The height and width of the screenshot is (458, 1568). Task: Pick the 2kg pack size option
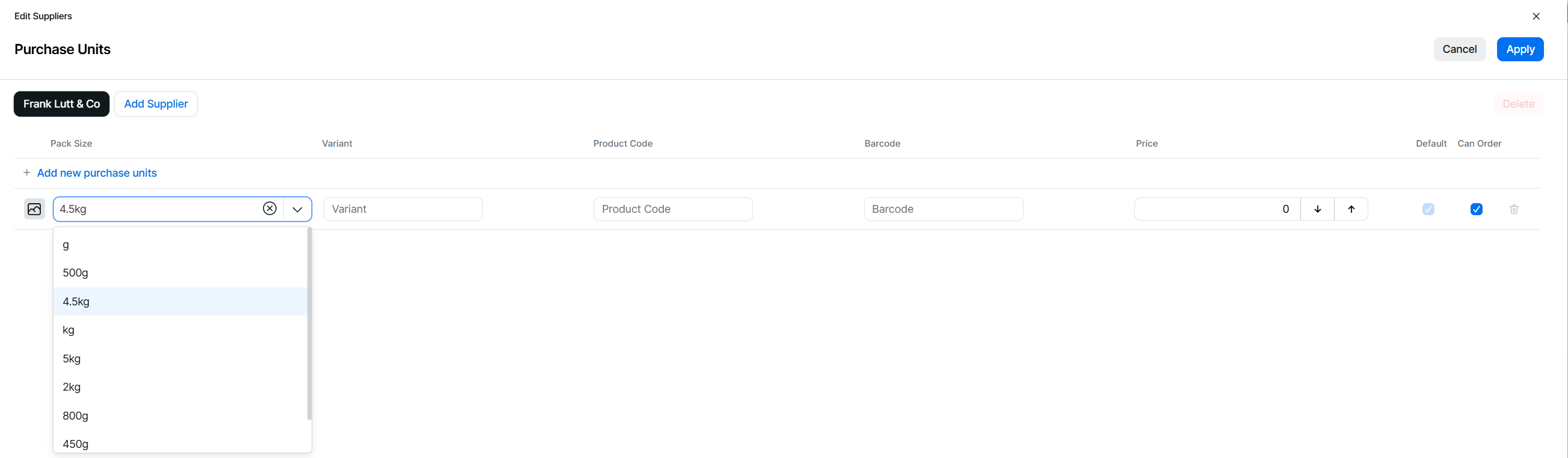click(x=72, y=387)
